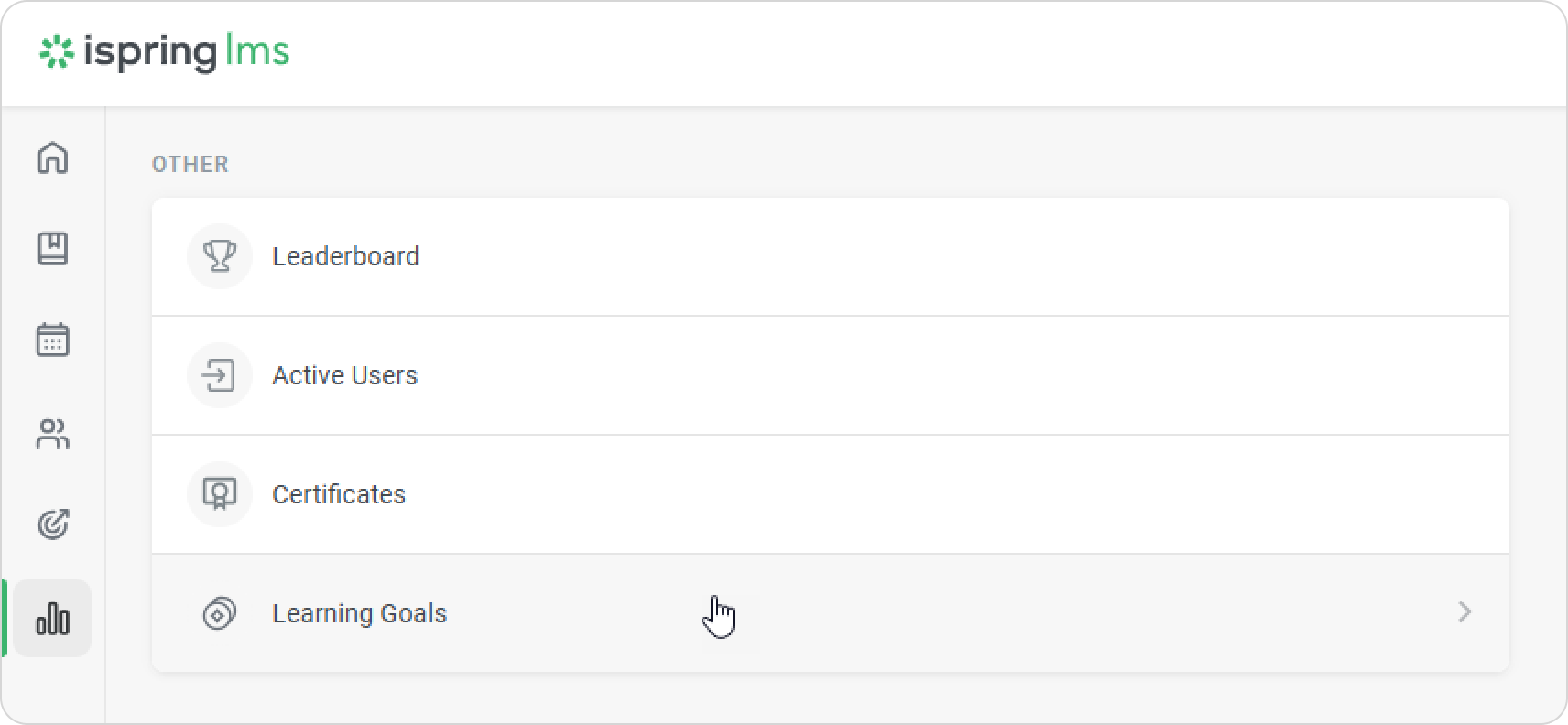Click the target goals icon in sidebar
This screenshot has width=1568, height=725.
pos(52,525)
